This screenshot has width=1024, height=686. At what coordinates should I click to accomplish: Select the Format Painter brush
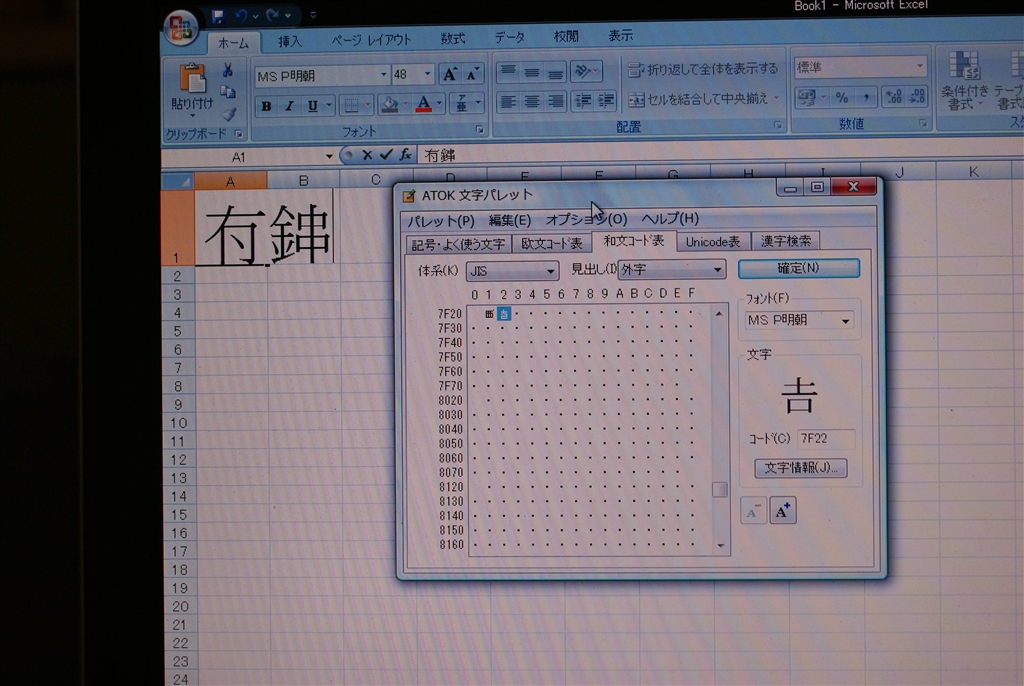tap(228, 114)
